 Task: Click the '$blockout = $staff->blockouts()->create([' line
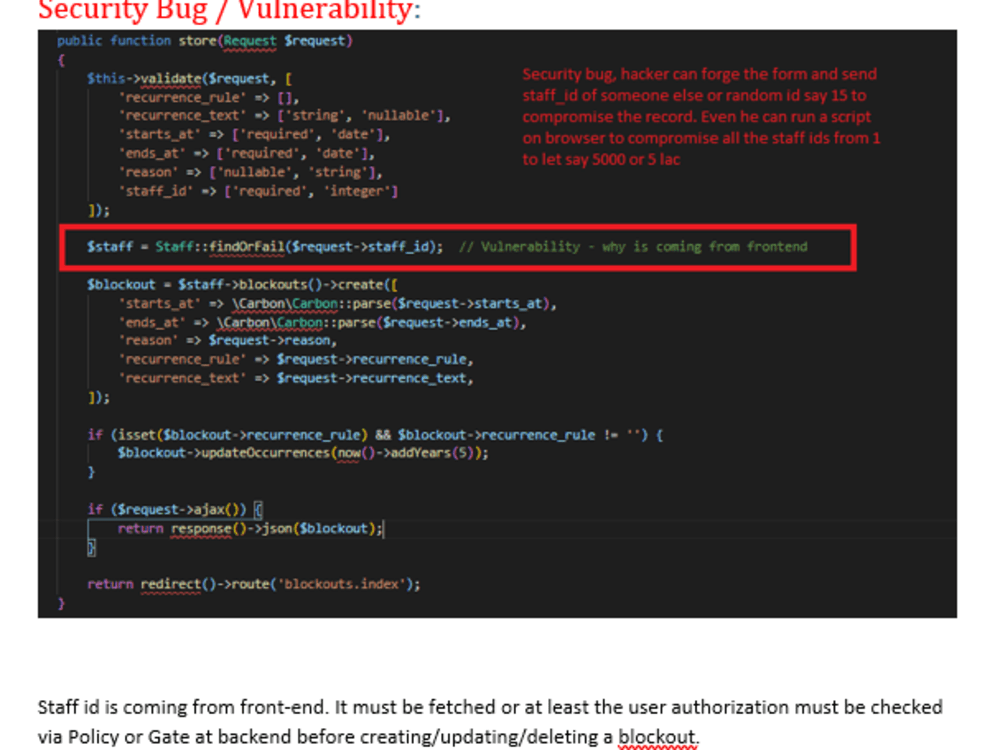[242, 284]
